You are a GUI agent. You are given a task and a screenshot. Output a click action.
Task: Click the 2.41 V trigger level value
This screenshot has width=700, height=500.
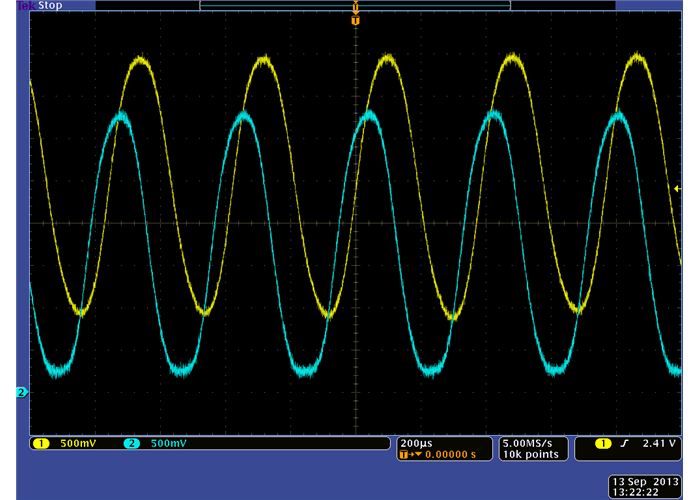(659, 443)
